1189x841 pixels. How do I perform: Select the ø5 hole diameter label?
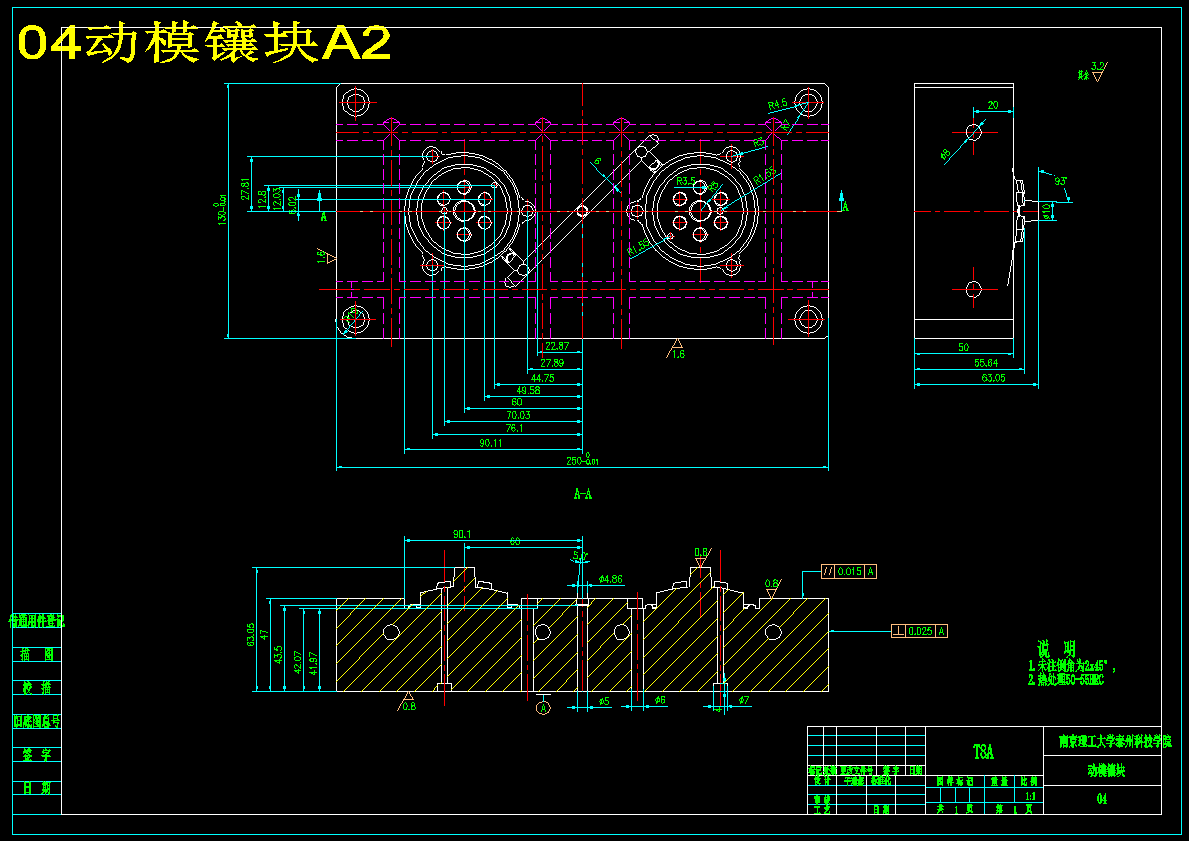604,701
